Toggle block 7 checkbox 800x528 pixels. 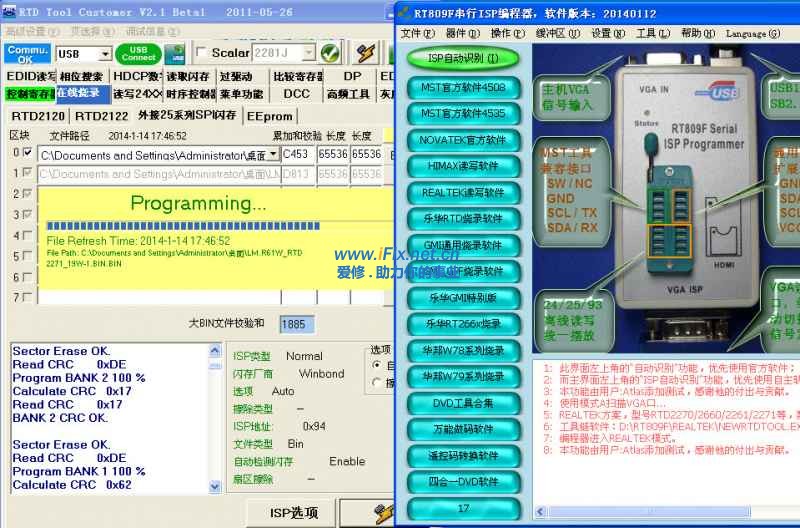[x=28, y=296]
